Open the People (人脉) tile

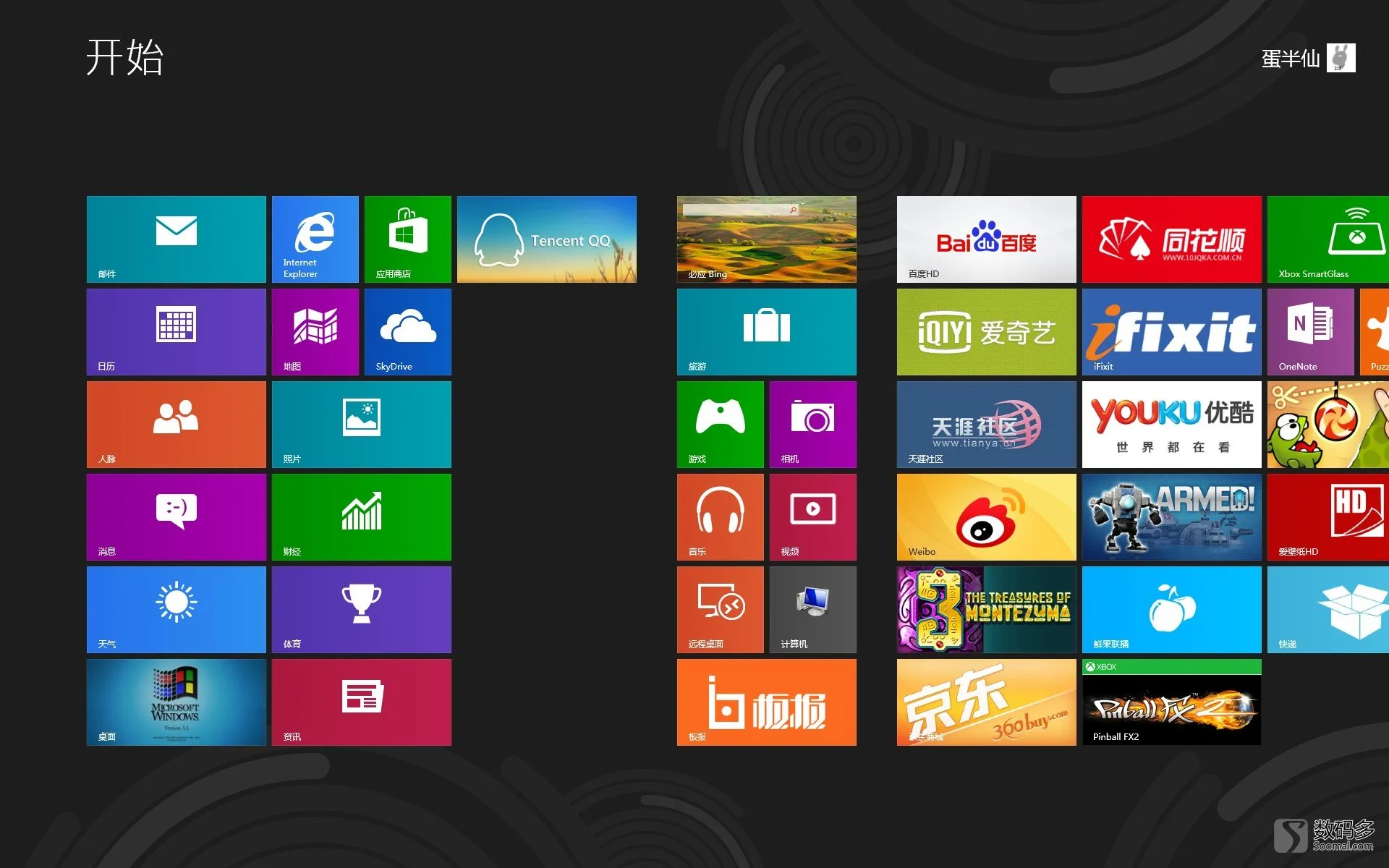(177, 425)
